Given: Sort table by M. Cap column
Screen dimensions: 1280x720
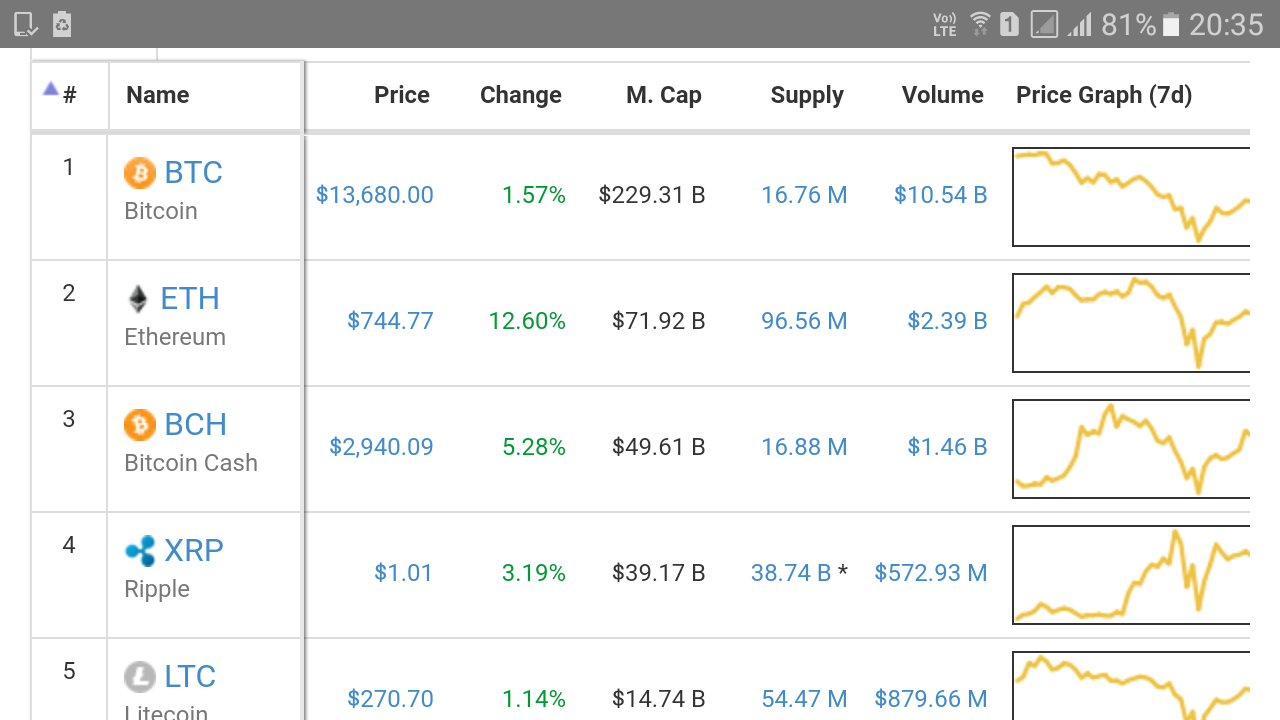Looking at the screenshot, I should 664,95.
